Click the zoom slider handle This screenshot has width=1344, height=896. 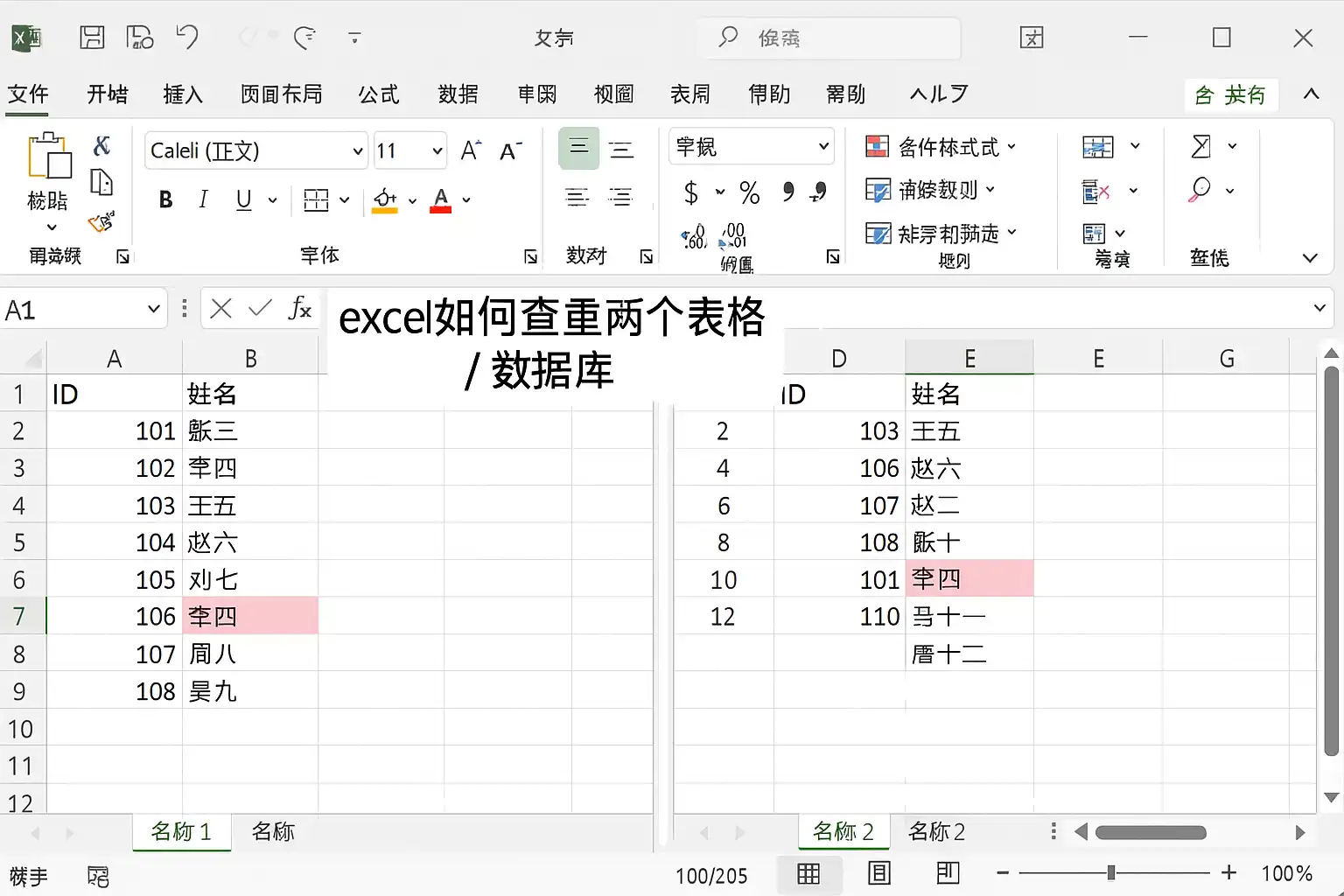1110,872
